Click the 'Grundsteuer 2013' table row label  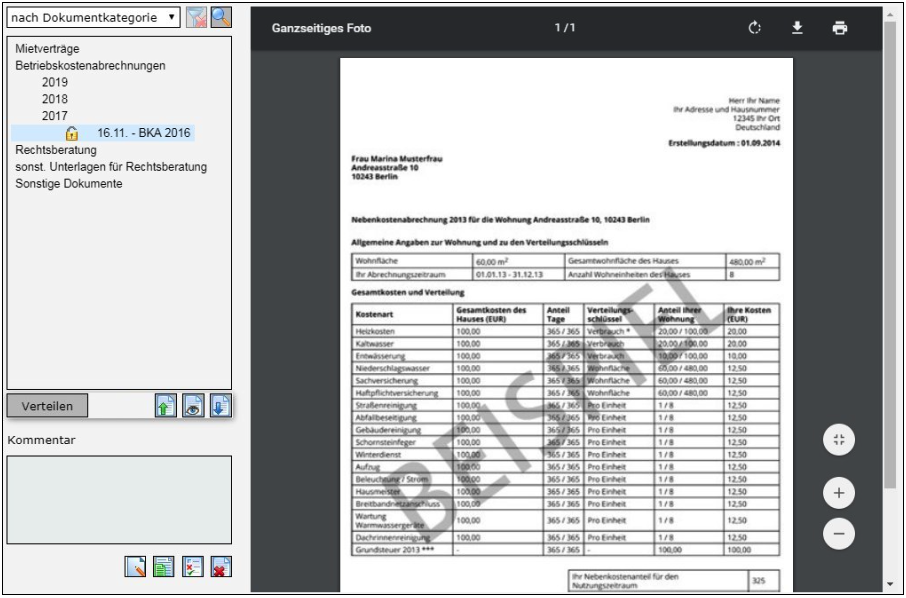coord(395,549)
